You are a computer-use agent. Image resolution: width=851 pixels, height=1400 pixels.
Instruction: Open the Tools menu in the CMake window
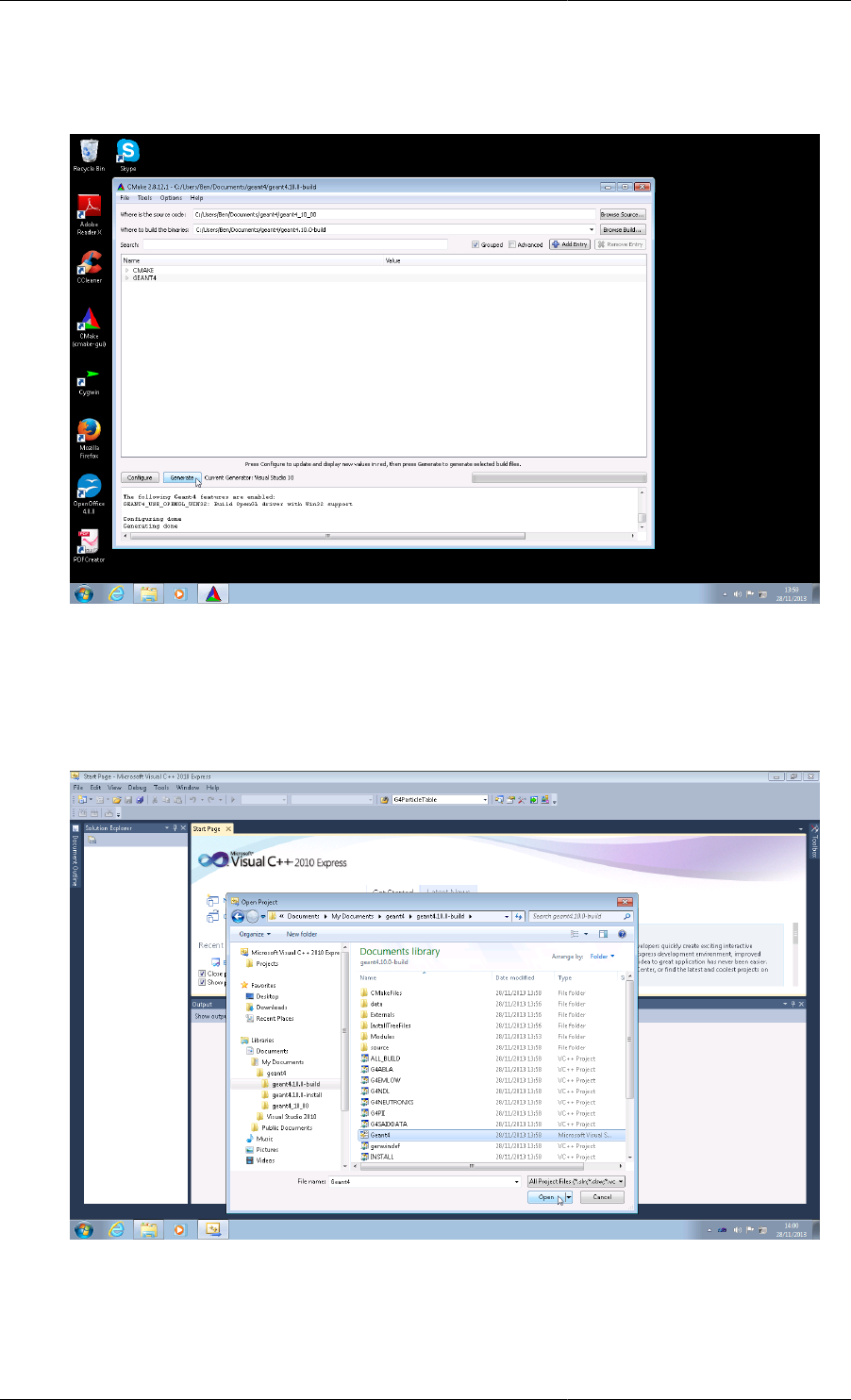click(144, 198)
